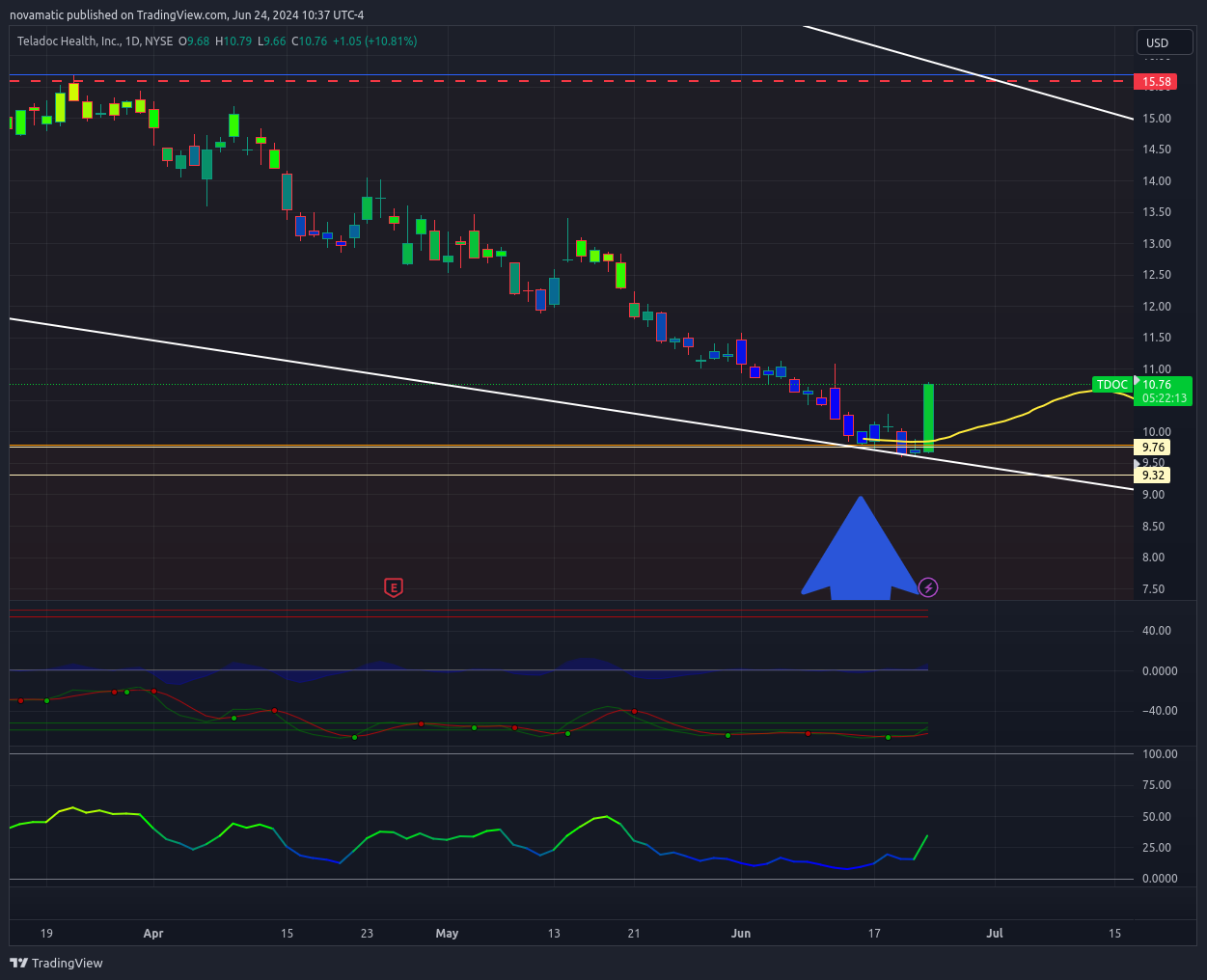Click the Jul date label on time axis
The image size is (1207, 980).
pyautogui.click(x=995, y=934)
